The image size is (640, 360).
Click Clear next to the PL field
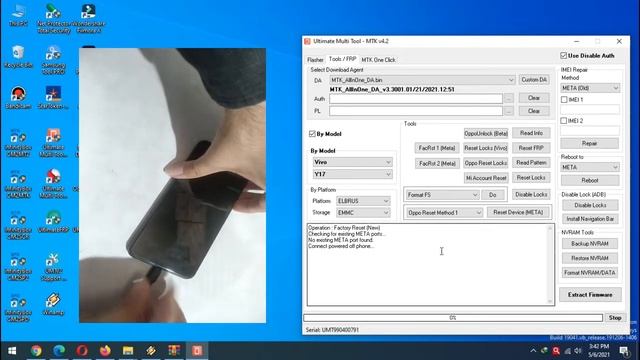[534, 111]
